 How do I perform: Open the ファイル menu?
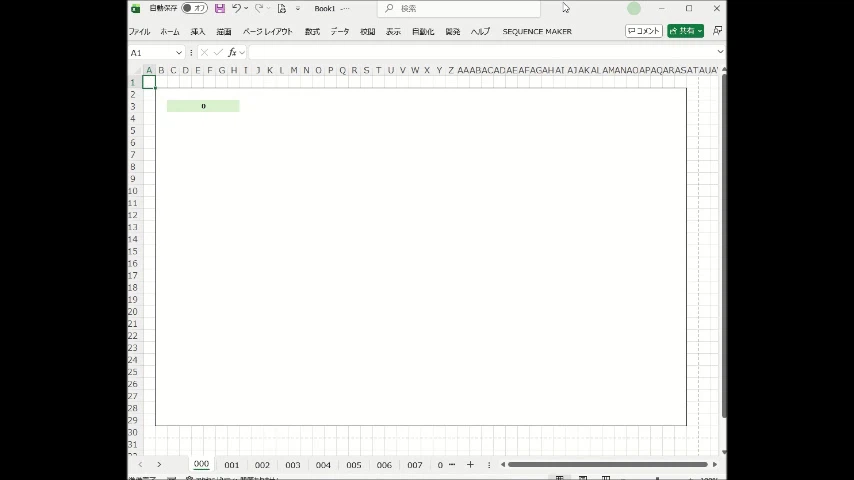pyautogui.click(x=139, y=32)
